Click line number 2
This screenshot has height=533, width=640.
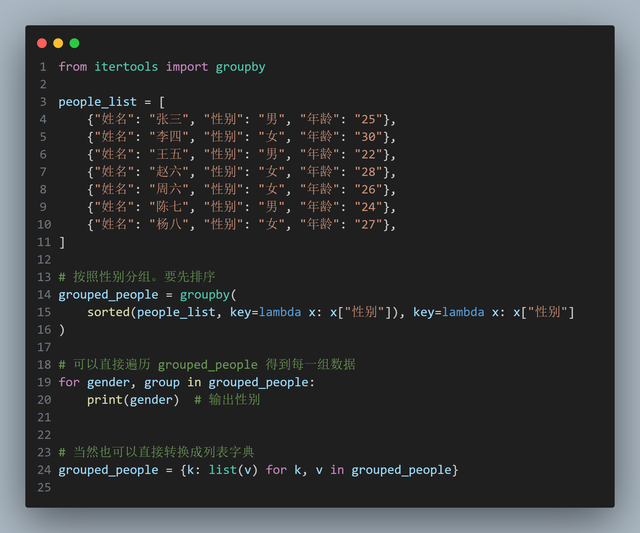(x=43, y=84)
